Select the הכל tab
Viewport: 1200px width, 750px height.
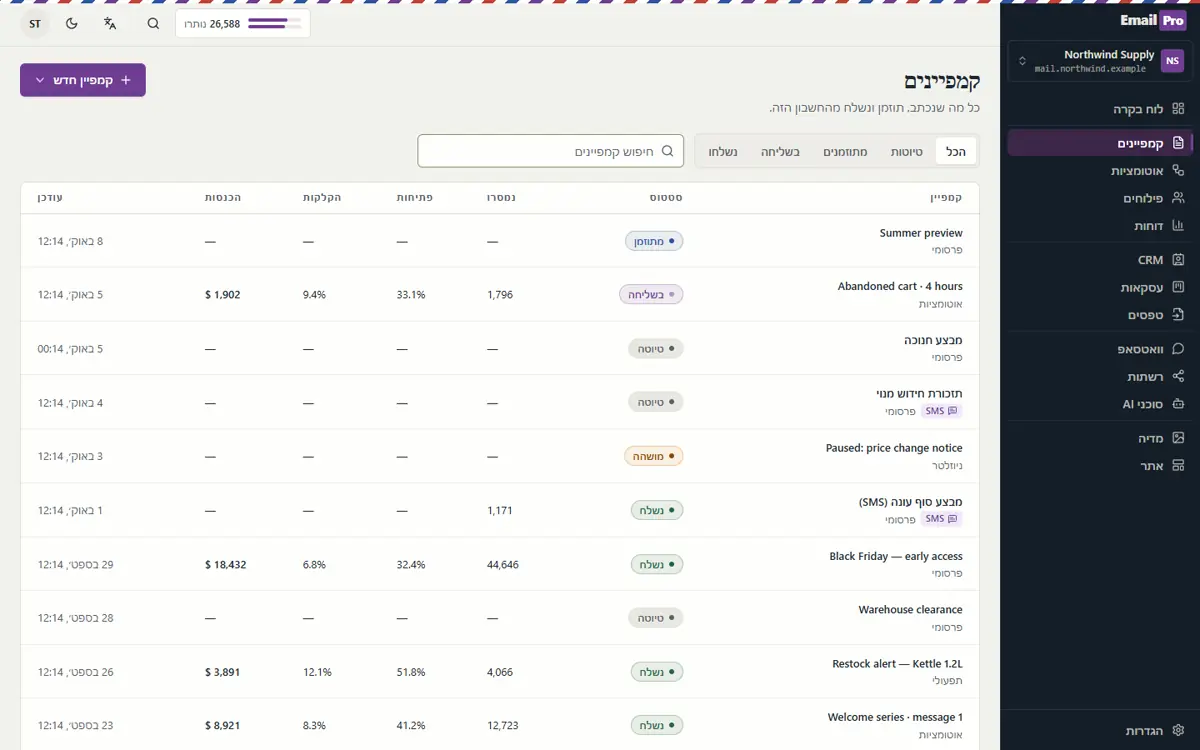[956, 152]
